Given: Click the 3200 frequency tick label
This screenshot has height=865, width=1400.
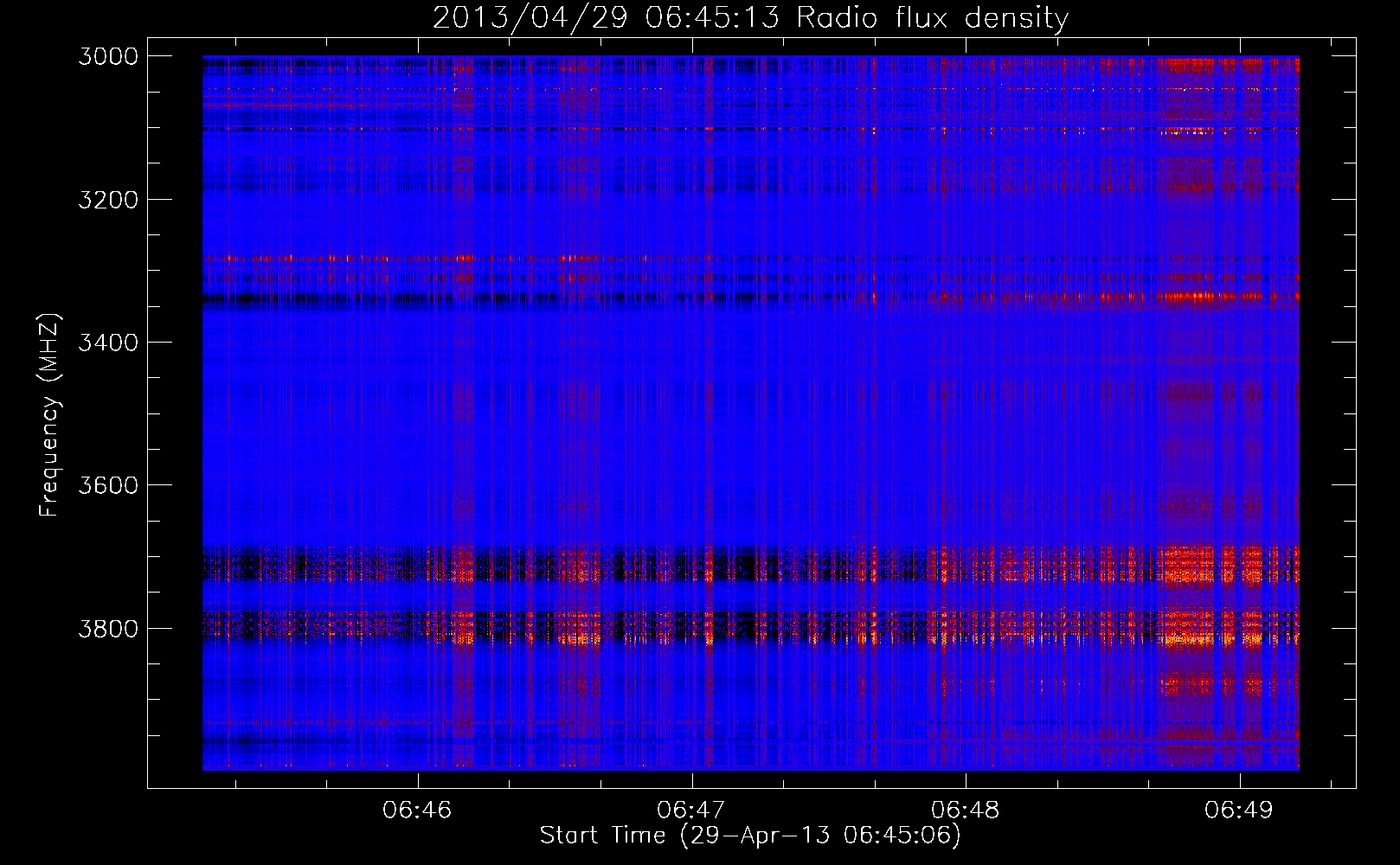Looking at the screenshot, I should 108,200.
